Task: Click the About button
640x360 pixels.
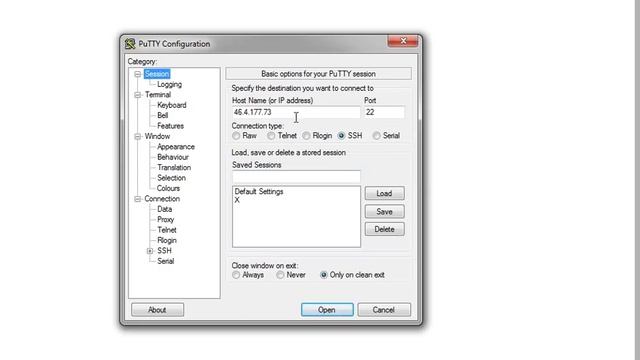Action: click(157, 310)
